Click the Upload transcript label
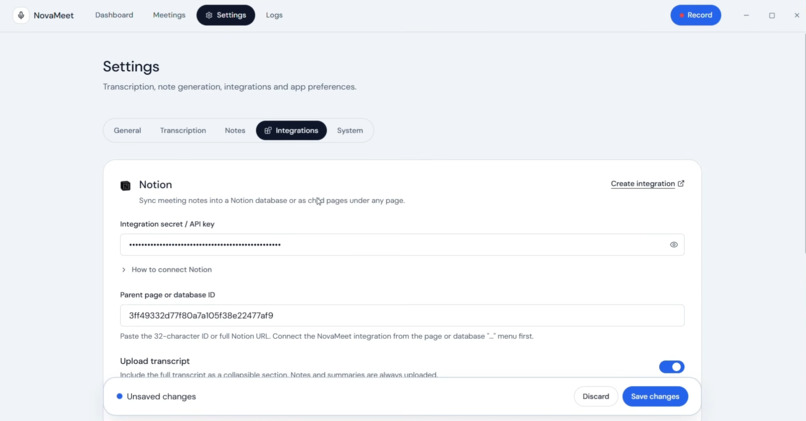Image resolution: width=806 pixels, height=421 pixels. (x=155, y=361)
